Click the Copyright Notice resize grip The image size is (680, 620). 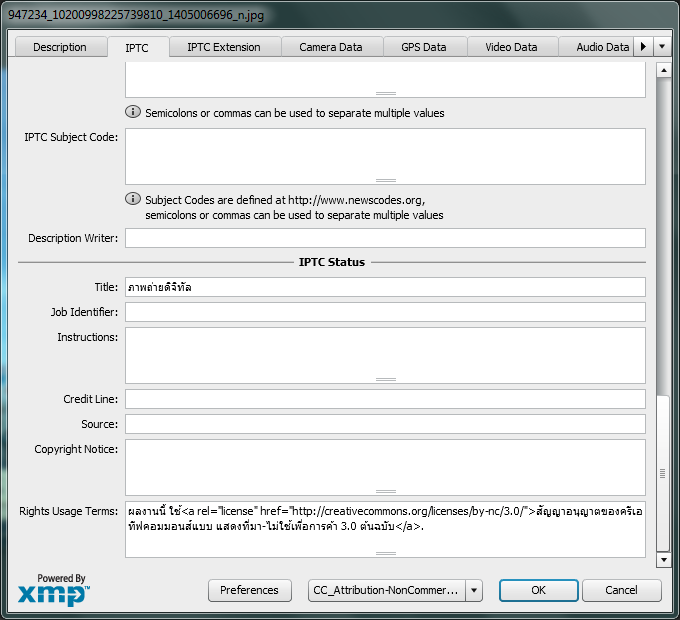386,491
